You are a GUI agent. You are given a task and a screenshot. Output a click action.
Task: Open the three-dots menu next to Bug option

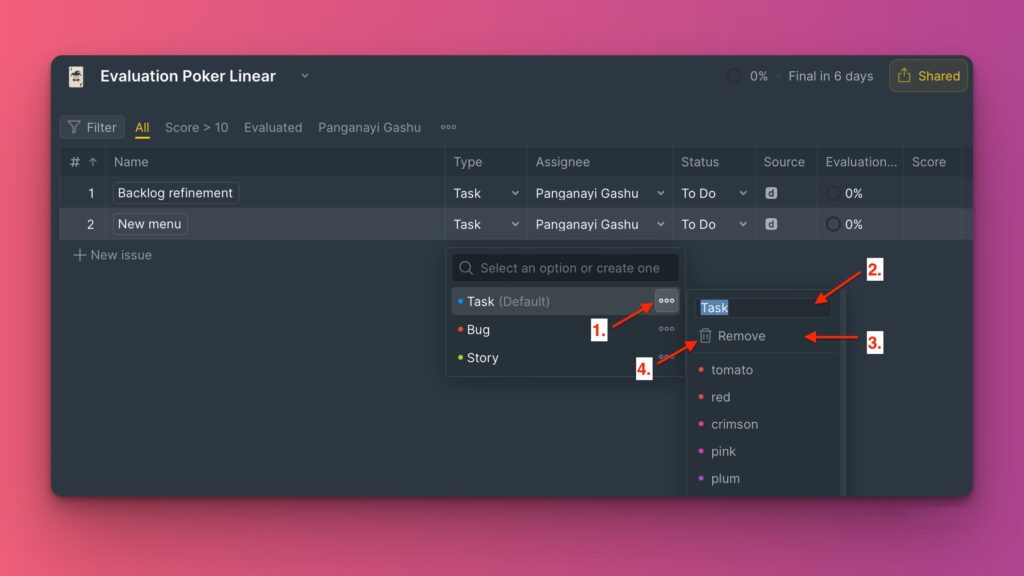pos(666,329)
